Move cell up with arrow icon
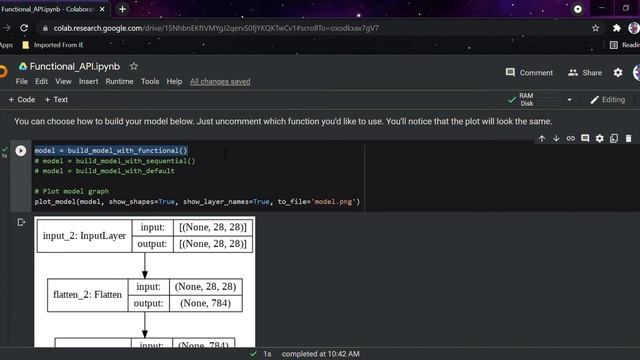This screenshot has height=360, width=640. coord(542,138)
